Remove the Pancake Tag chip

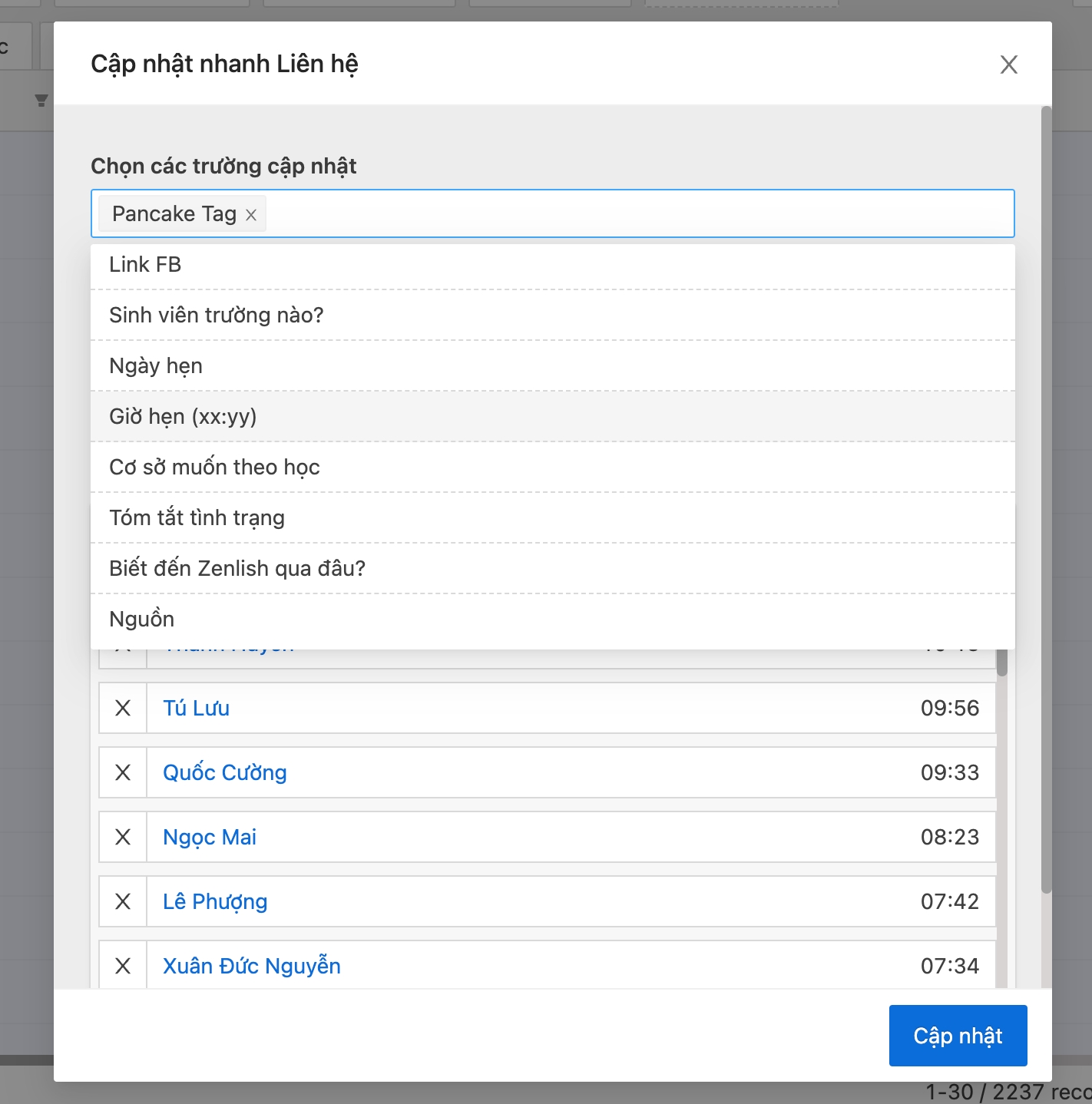click(250, 215)
